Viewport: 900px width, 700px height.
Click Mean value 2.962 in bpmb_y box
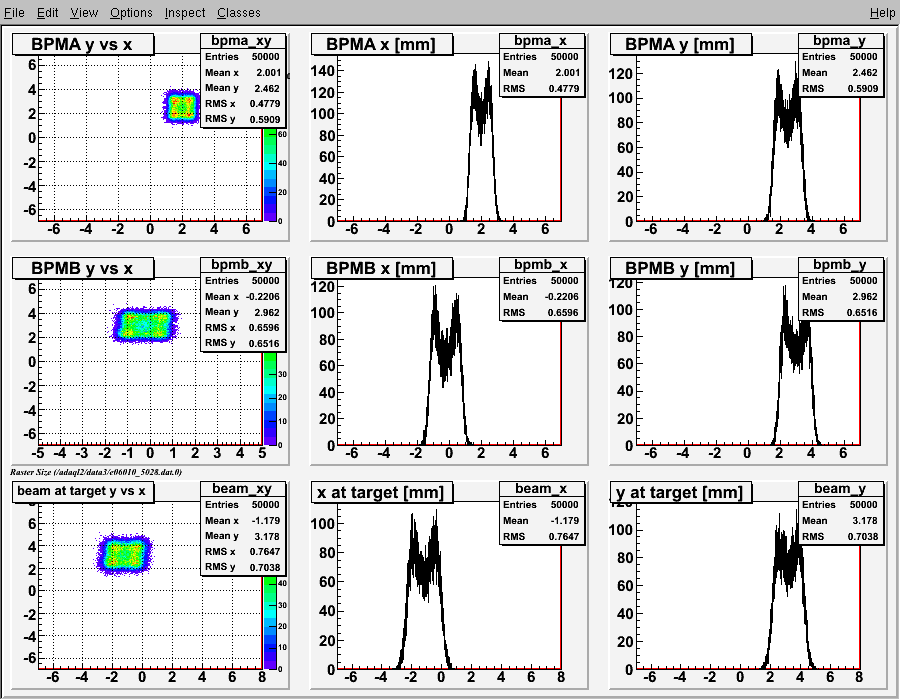[x=865, y=297]
